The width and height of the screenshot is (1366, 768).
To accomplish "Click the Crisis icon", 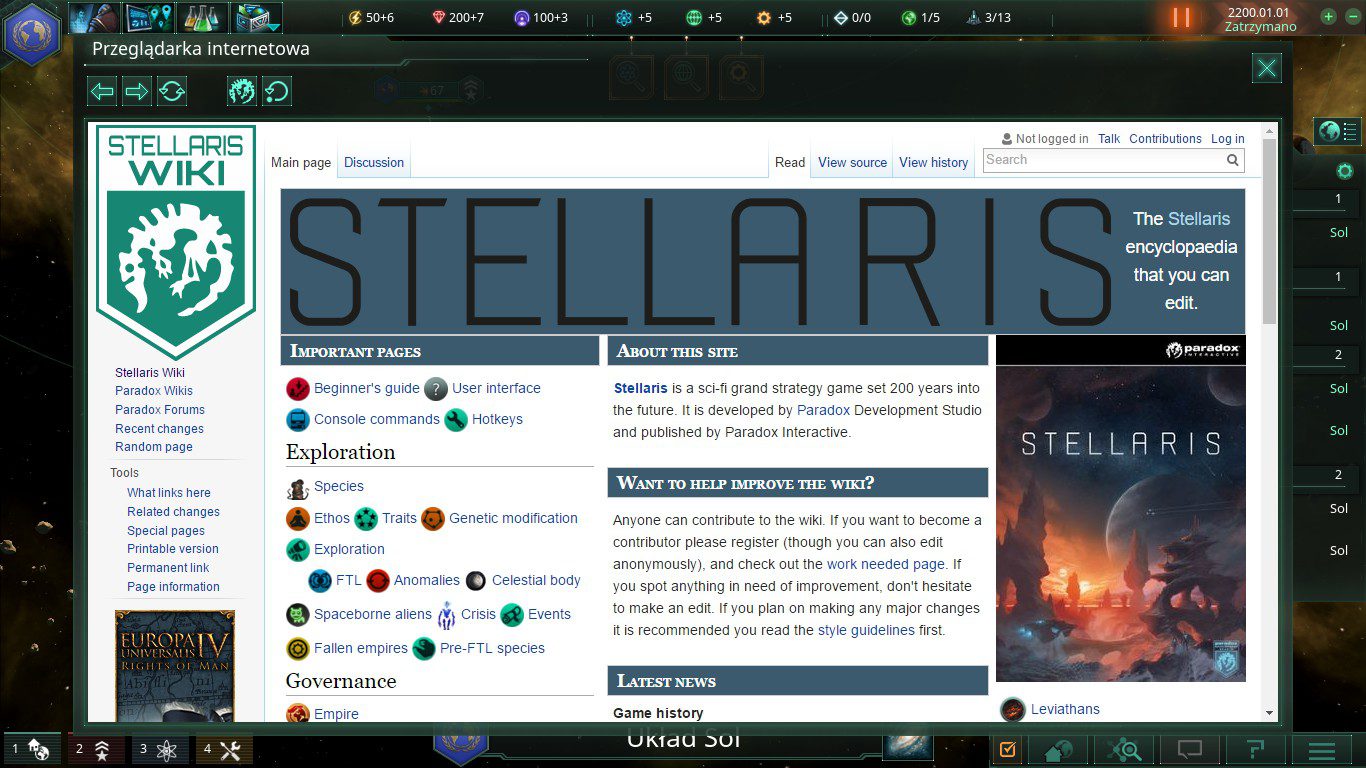I will [x=446, y=615].
